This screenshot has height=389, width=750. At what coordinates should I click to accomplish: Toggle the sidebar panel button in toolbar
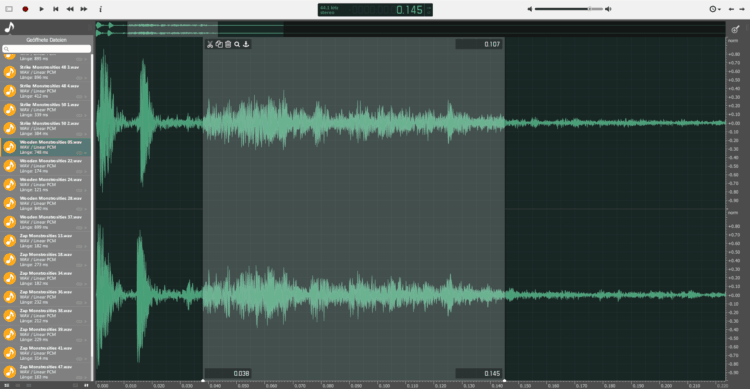pos(9,9)
